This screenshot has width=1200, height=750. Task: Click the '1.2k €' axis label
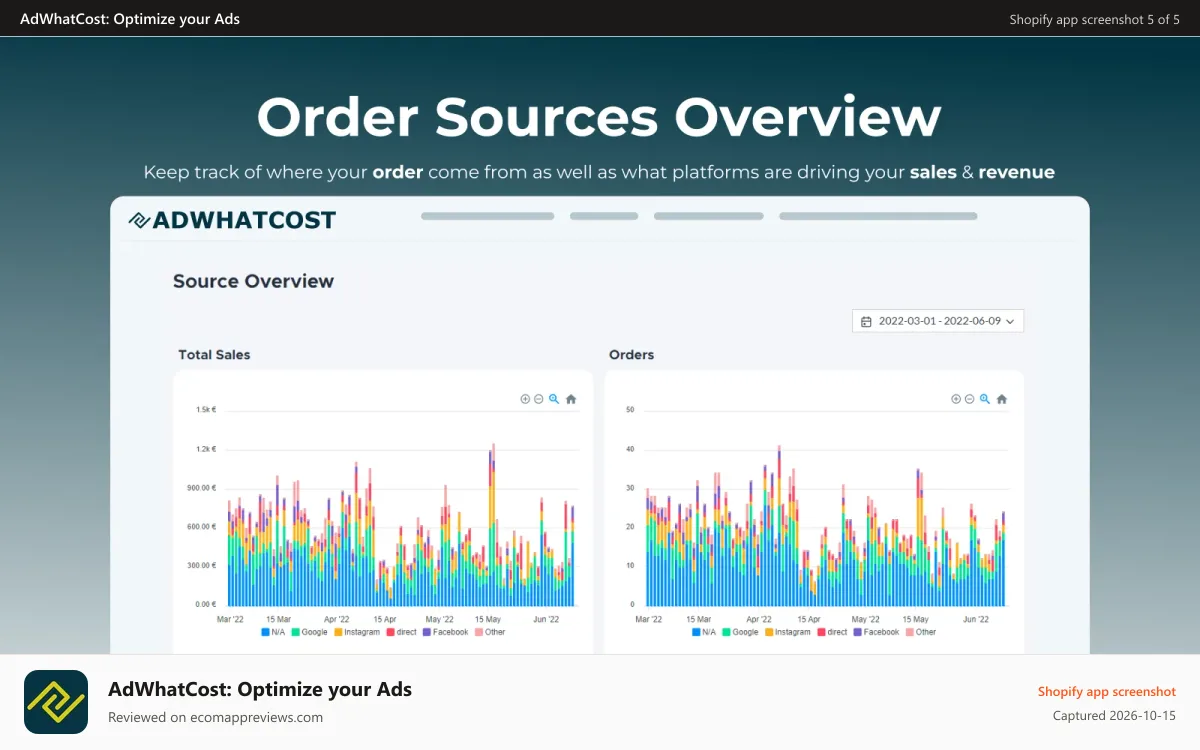(206, 449)
